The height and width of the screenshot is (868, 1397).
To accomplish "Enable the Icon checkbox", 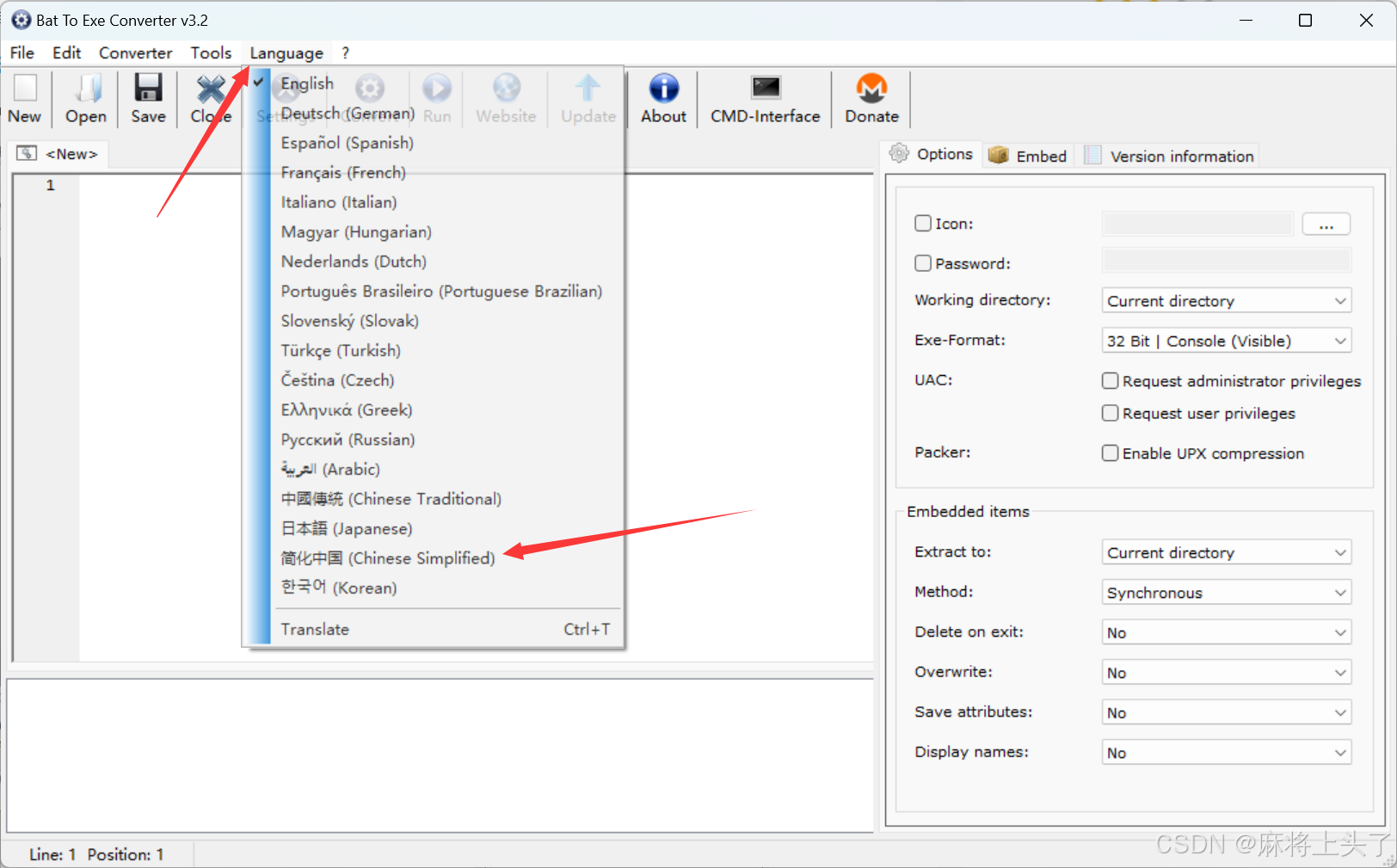I will point(923,224).
